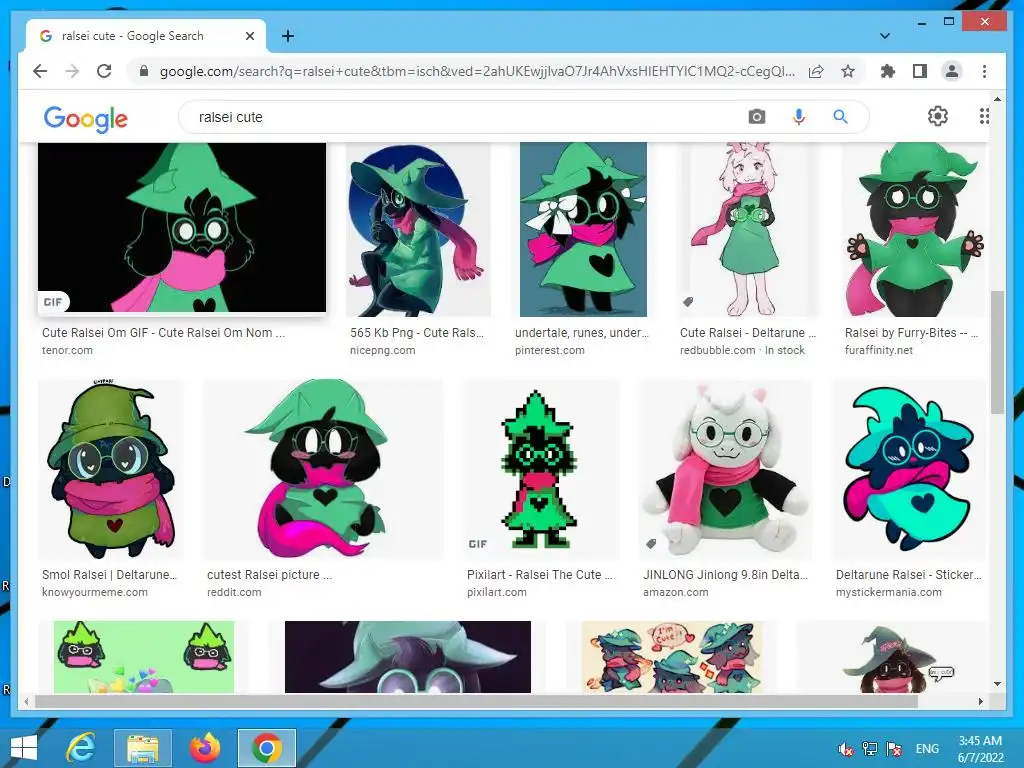Image resolution: width=1024 pixels, height=768 pixels.
Task: Click the product tag icon on plush image
Action: [650, 543]
